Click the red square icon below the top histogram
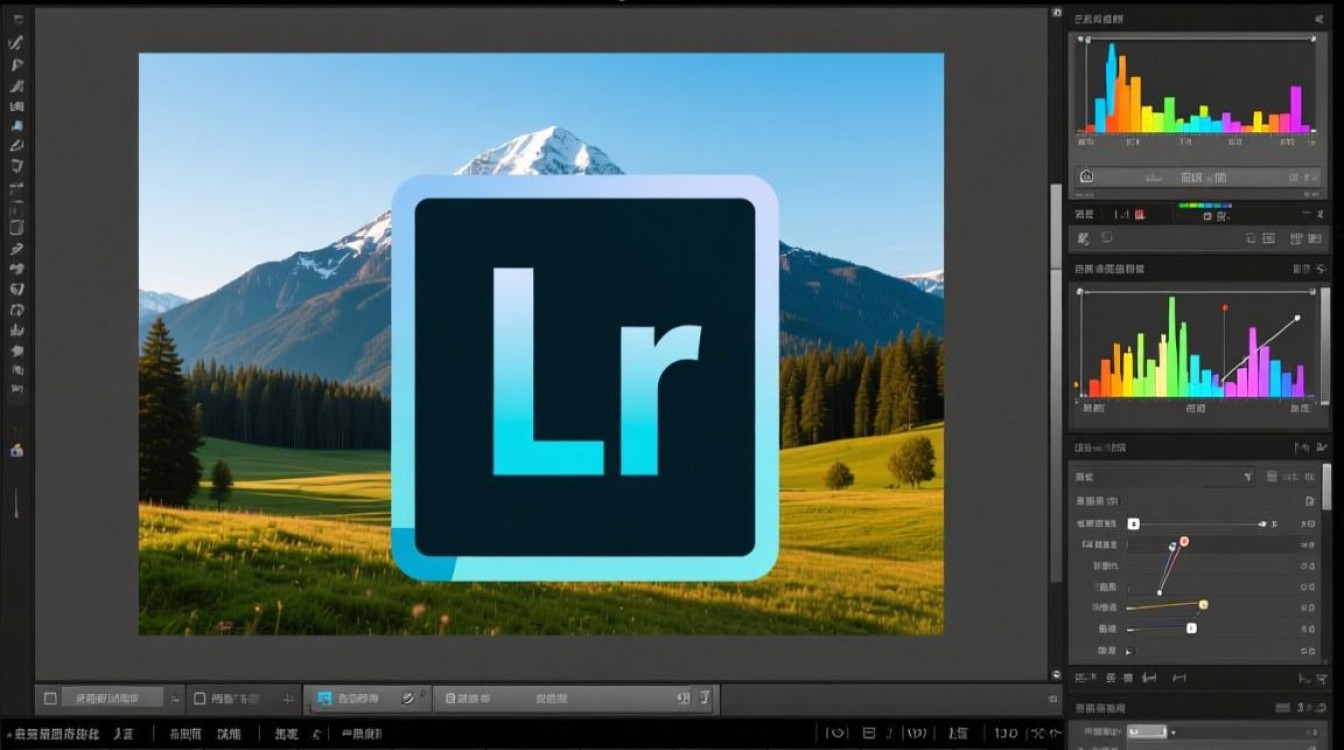 coord(1139,214)
